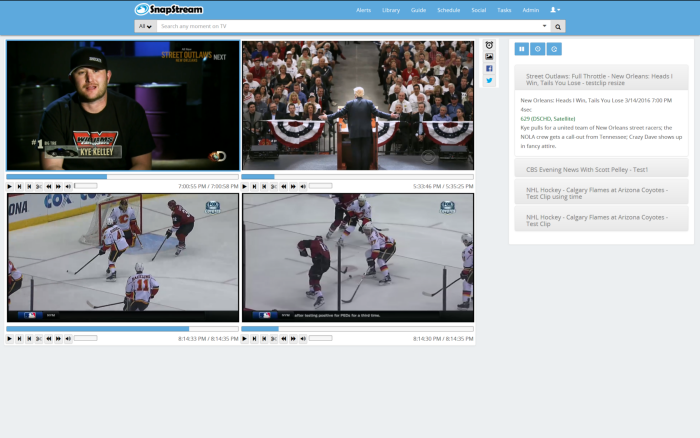The height and width of the screenshot is (438, 700).
Task: Mute the 8:14:33 PM hockey player volume
Action: pyautogui.click(x=68, y=339)
